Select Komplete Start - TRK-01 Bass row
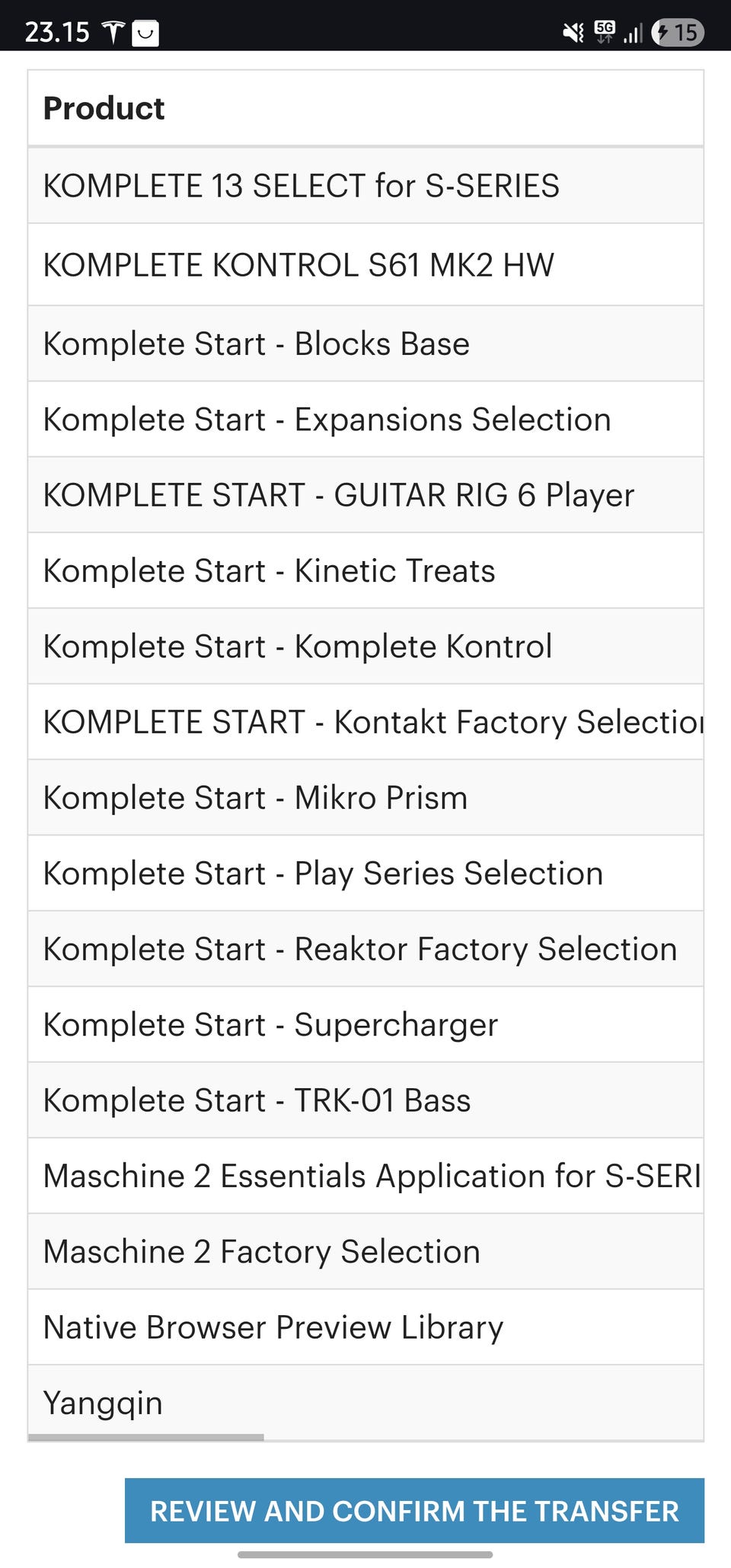The width and height of the screenshot is (731, 1568). coord(257,1100)
